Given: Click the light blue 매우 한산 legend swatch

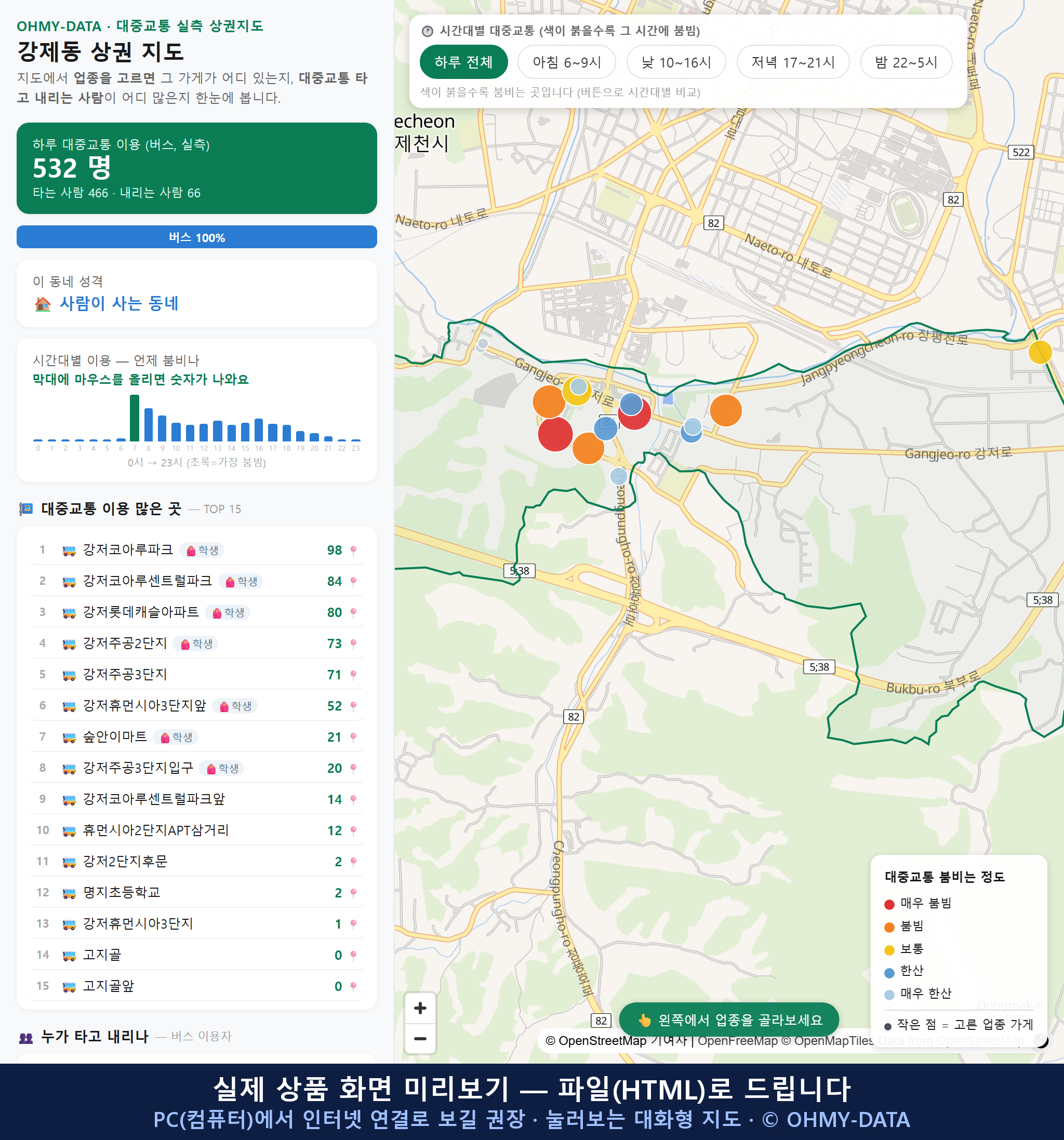Looking at the screenshot, I should point(889,995).
